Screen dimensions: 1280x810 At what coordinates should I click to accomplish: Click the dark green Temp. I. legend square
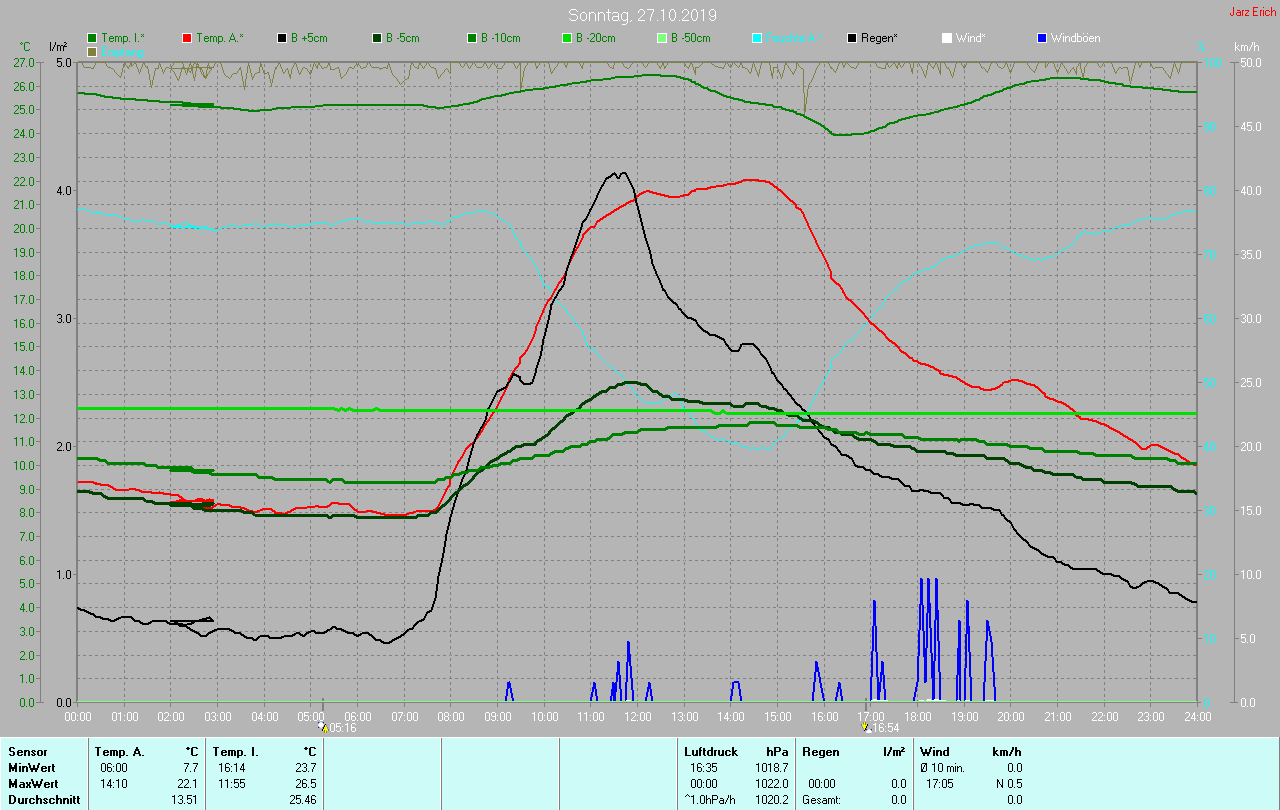(x=93, y=38)
